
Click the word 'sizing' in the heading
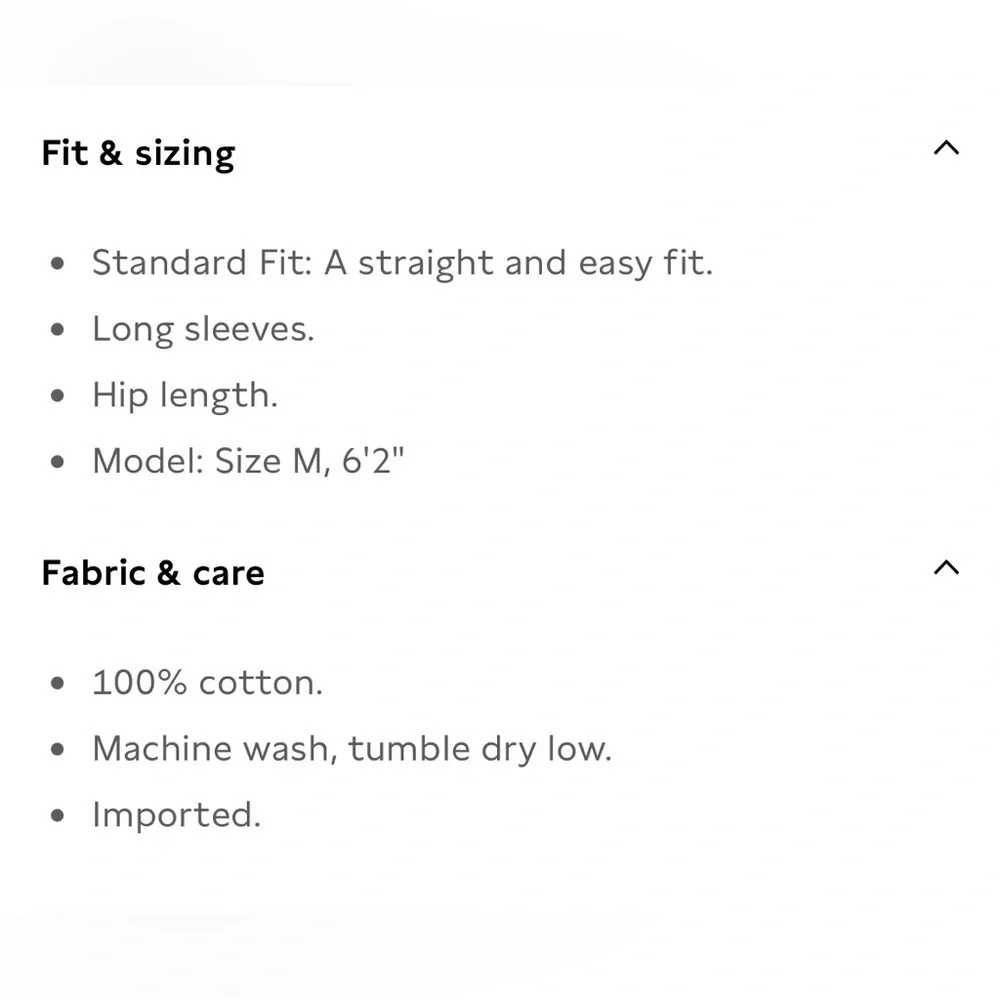pyautogui.click(x=185, y=155)
